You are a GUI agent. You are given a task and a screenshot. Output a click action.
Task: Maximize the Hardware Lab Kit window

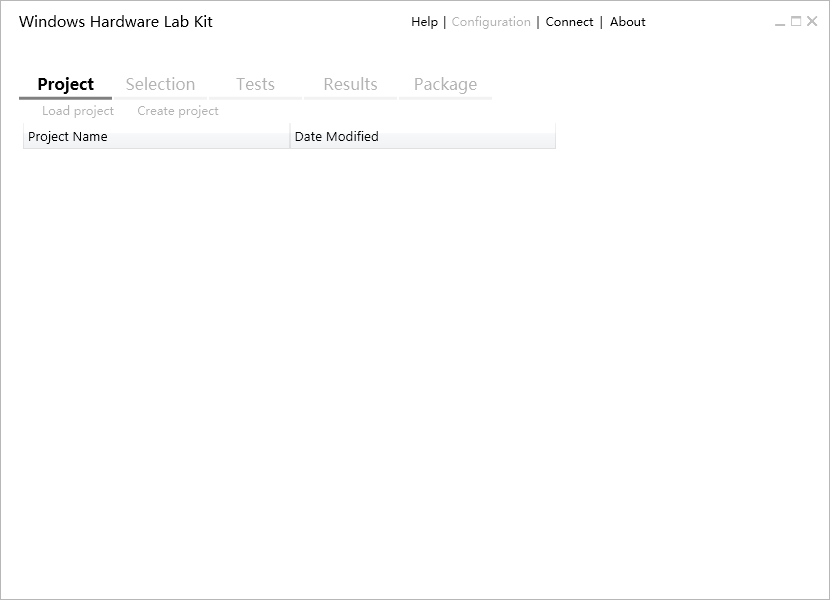point(796,21)
